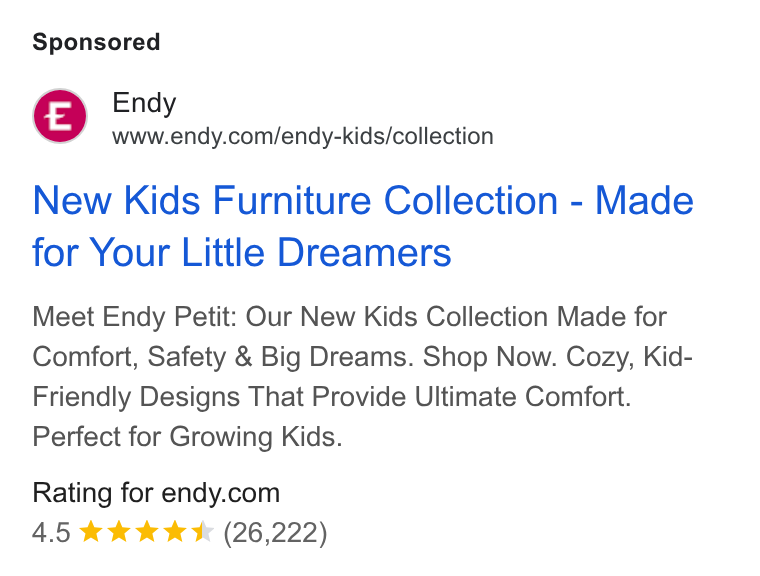Click the 4.5 rating number
760x576 pixels.
click(x=51, y=532)
